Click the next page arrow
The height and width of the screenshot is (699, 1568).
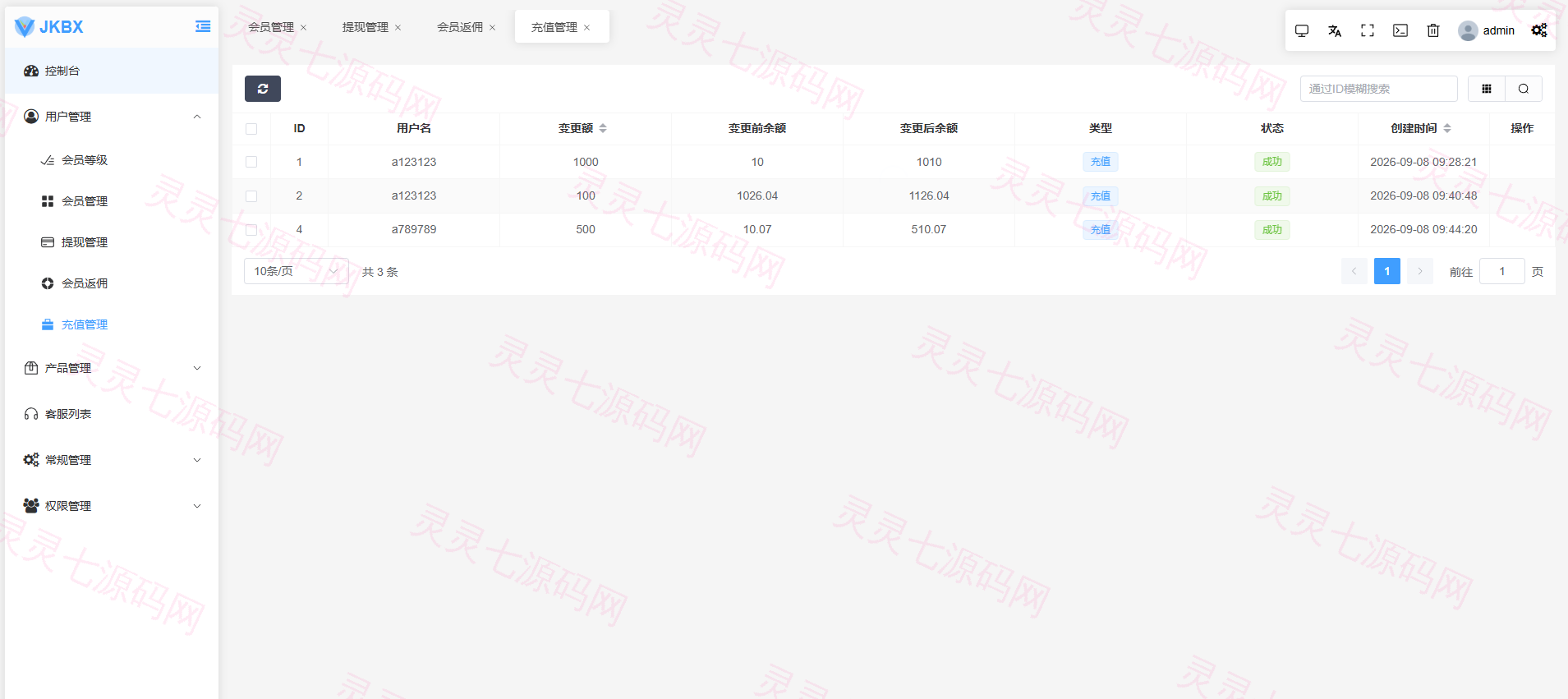point(1420,271)
